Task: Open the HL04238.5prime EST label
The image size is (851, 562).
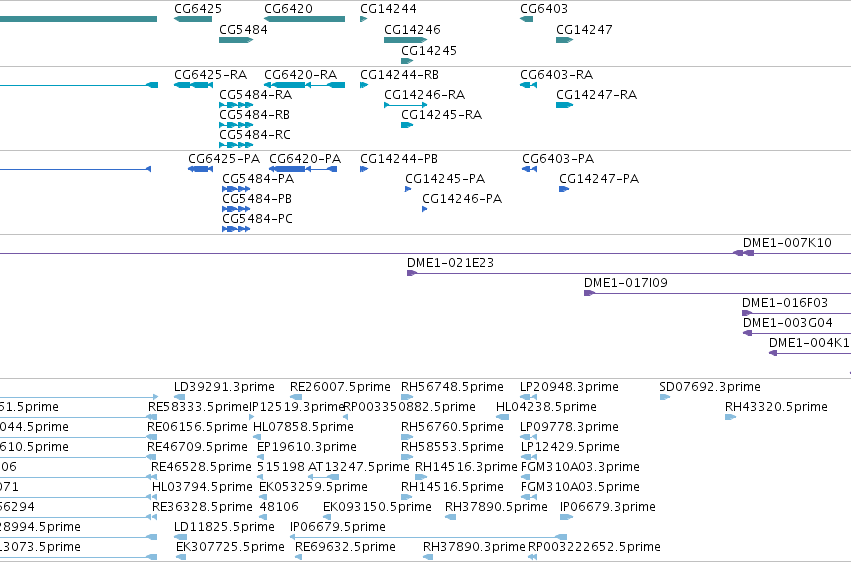Action: tap(546, 407)
